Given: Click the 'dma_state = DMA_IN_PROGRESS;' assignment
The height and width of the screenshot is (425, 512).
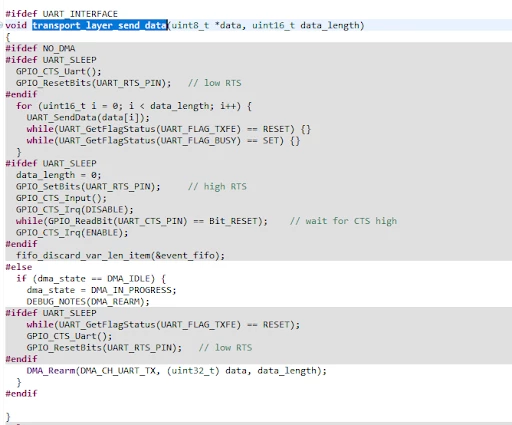Looking at the screenshot, I should tap(101, 290).
